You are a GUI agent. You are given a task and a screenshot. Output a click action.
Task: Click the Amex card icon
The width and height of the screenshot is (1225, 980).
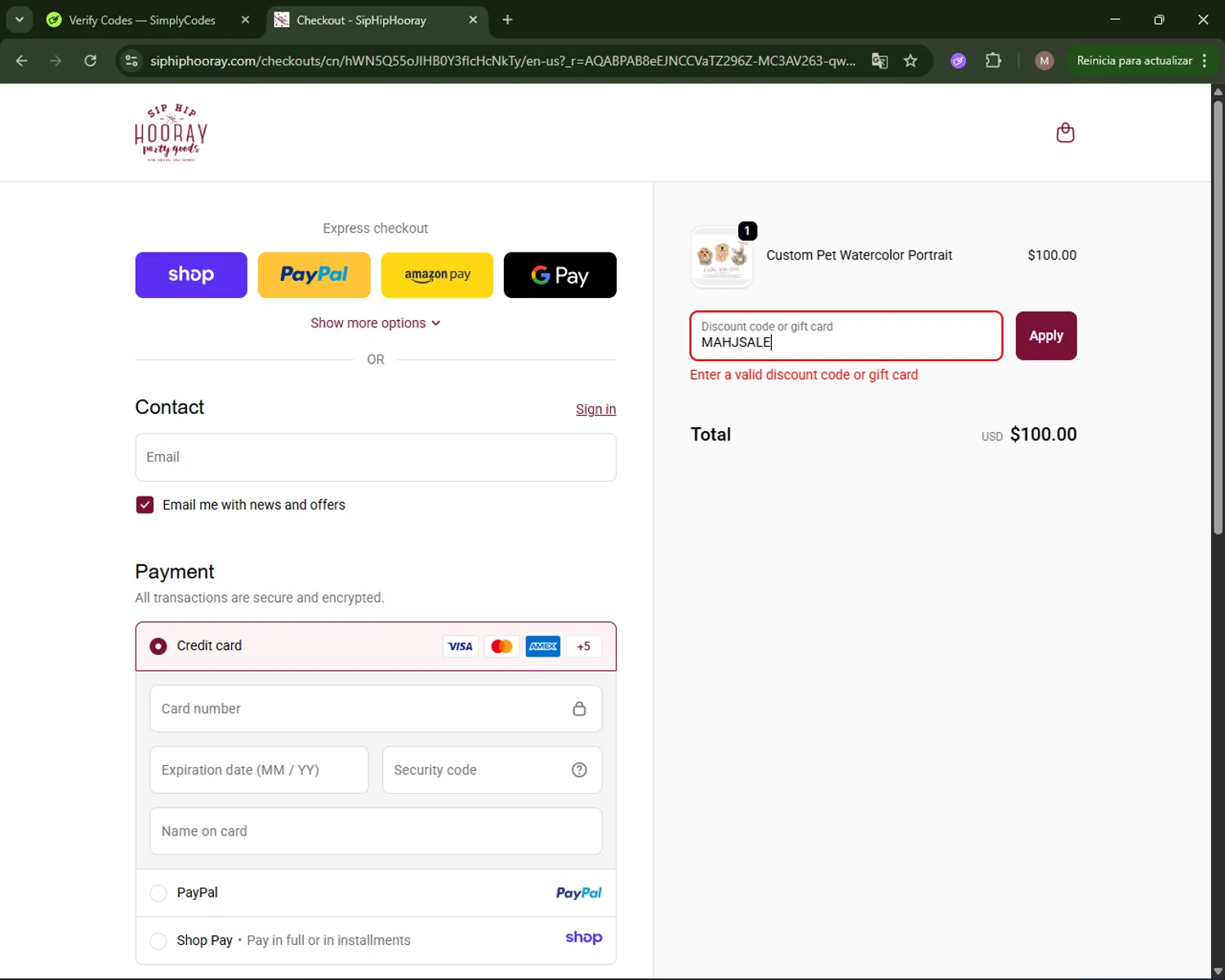(543, 646)
